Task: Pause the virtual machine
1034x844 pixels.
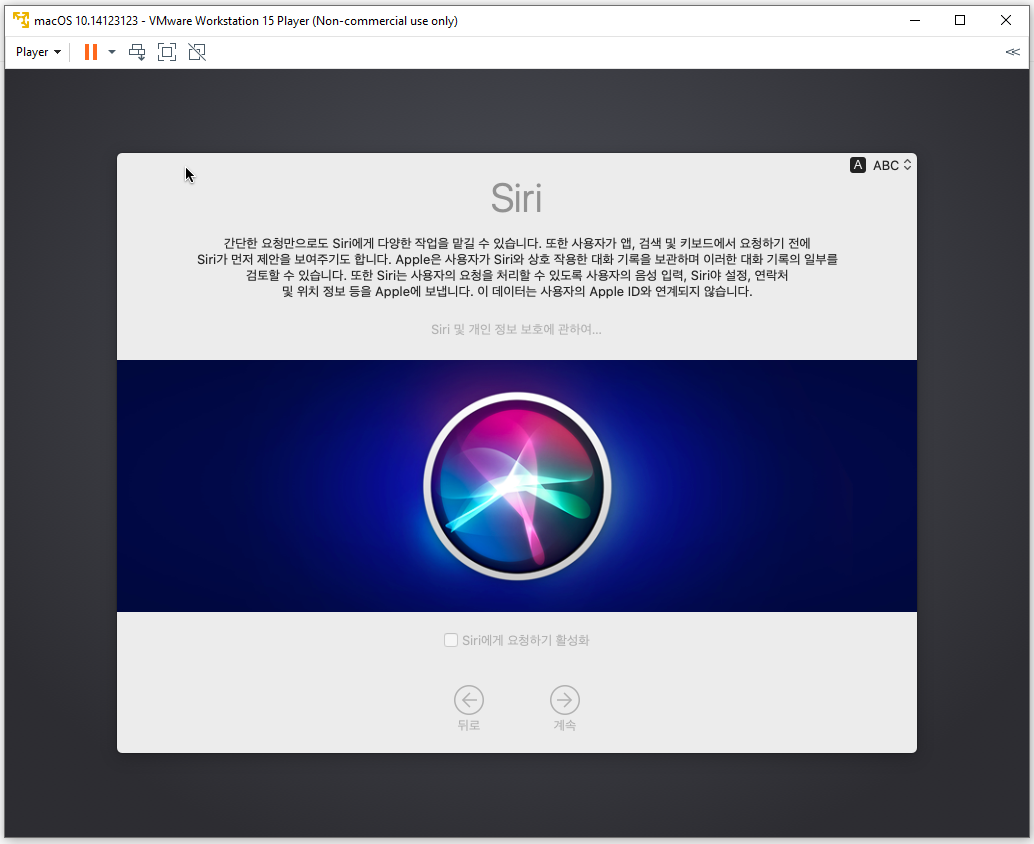Action: pos(91,52)
